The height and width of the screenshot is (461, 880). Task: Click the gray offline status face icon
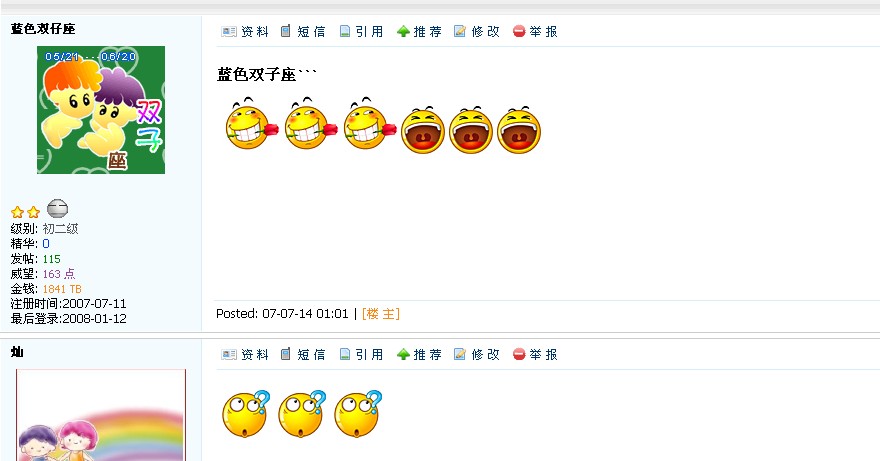[x=57, y=209]
